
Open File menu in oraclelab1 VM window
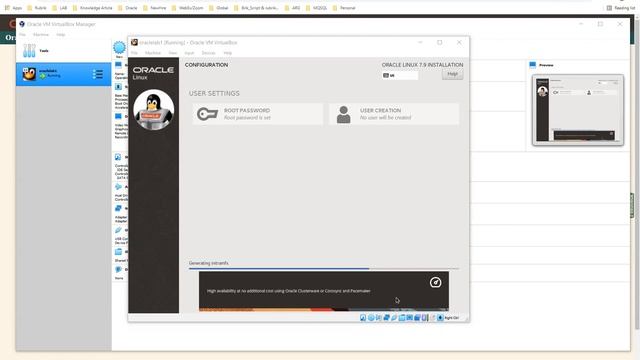tap(134, 53)
